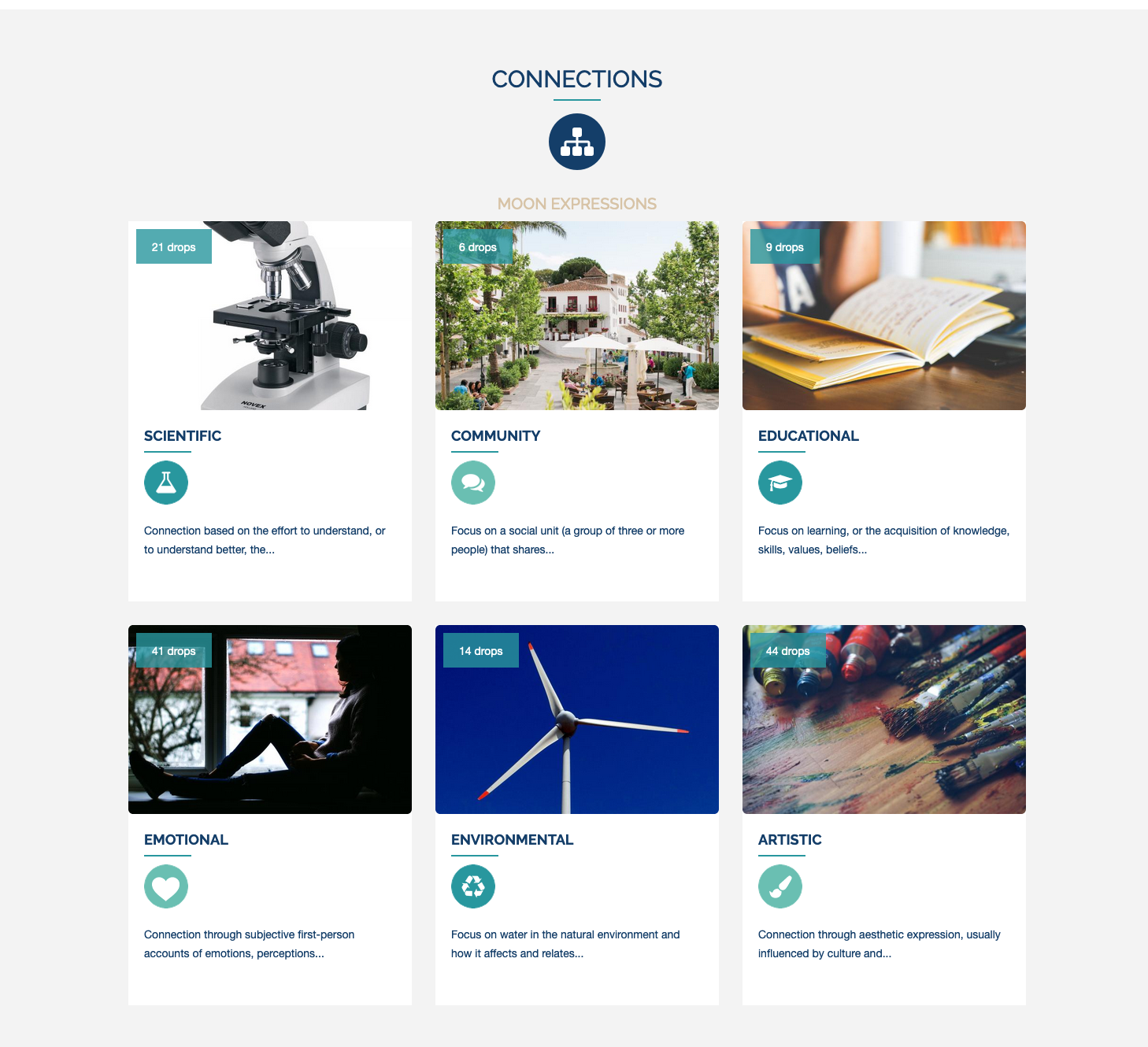Open the open book image

[x=884, y=316]
